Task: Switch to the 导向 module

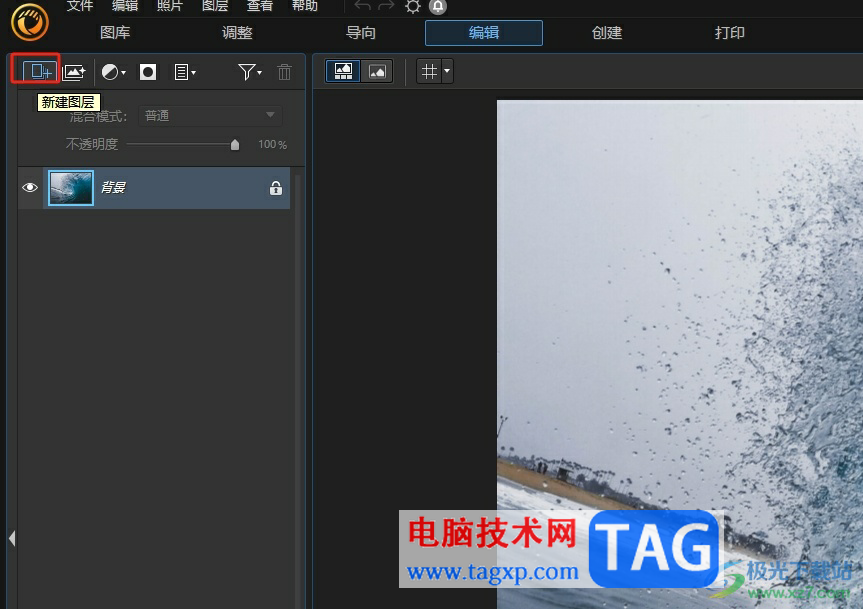Action: pyautogui.click(x=361, y=33)
